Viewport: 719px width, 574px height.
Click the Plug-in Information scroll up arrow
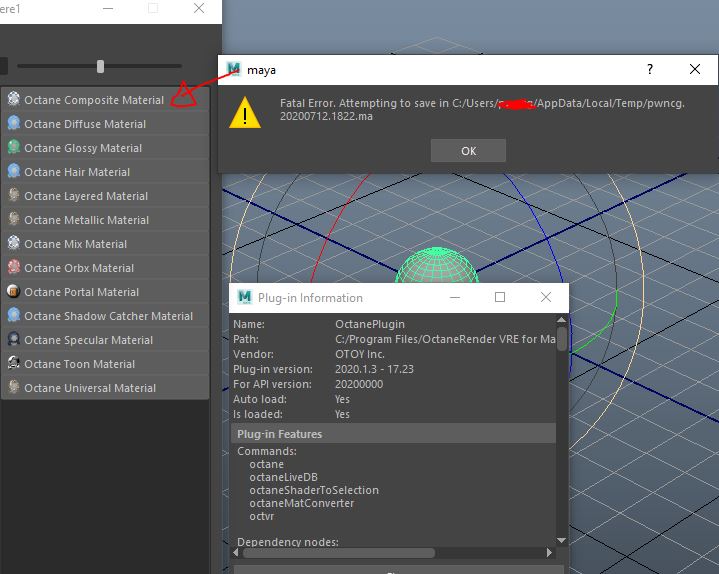tap(562, 319)
